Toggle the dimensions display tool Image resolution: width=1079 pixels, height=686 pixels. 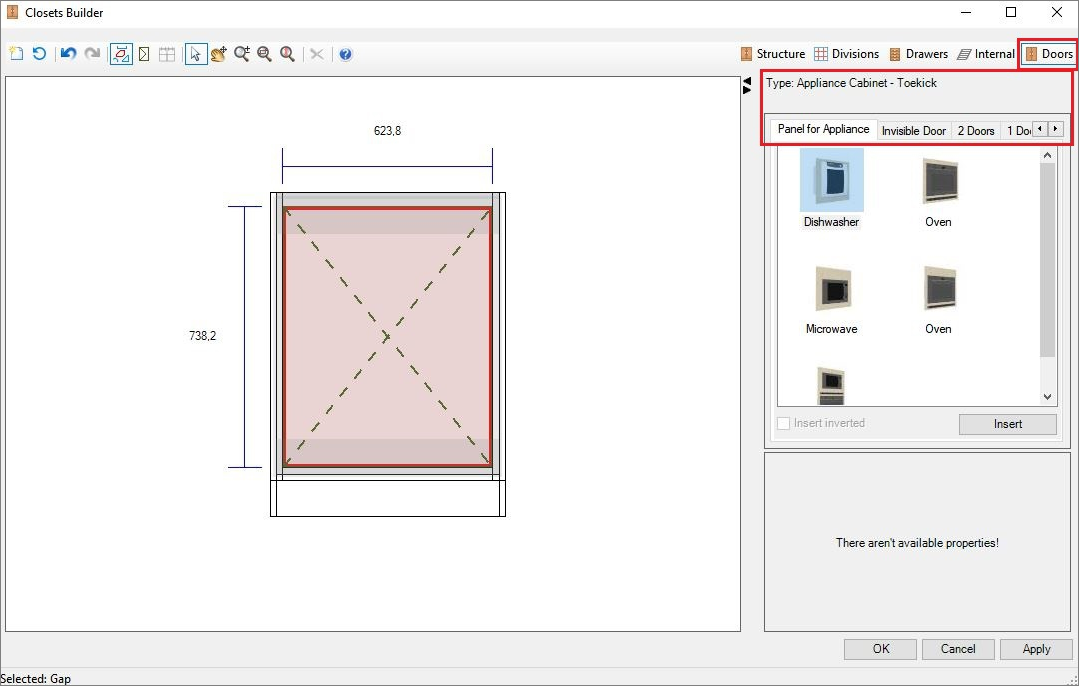[x=121, y=54]
